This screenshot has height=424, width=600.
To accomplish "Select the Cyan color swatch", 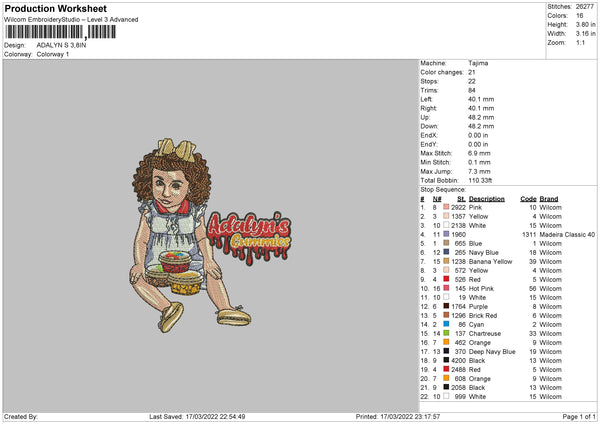I will [446, 325].
